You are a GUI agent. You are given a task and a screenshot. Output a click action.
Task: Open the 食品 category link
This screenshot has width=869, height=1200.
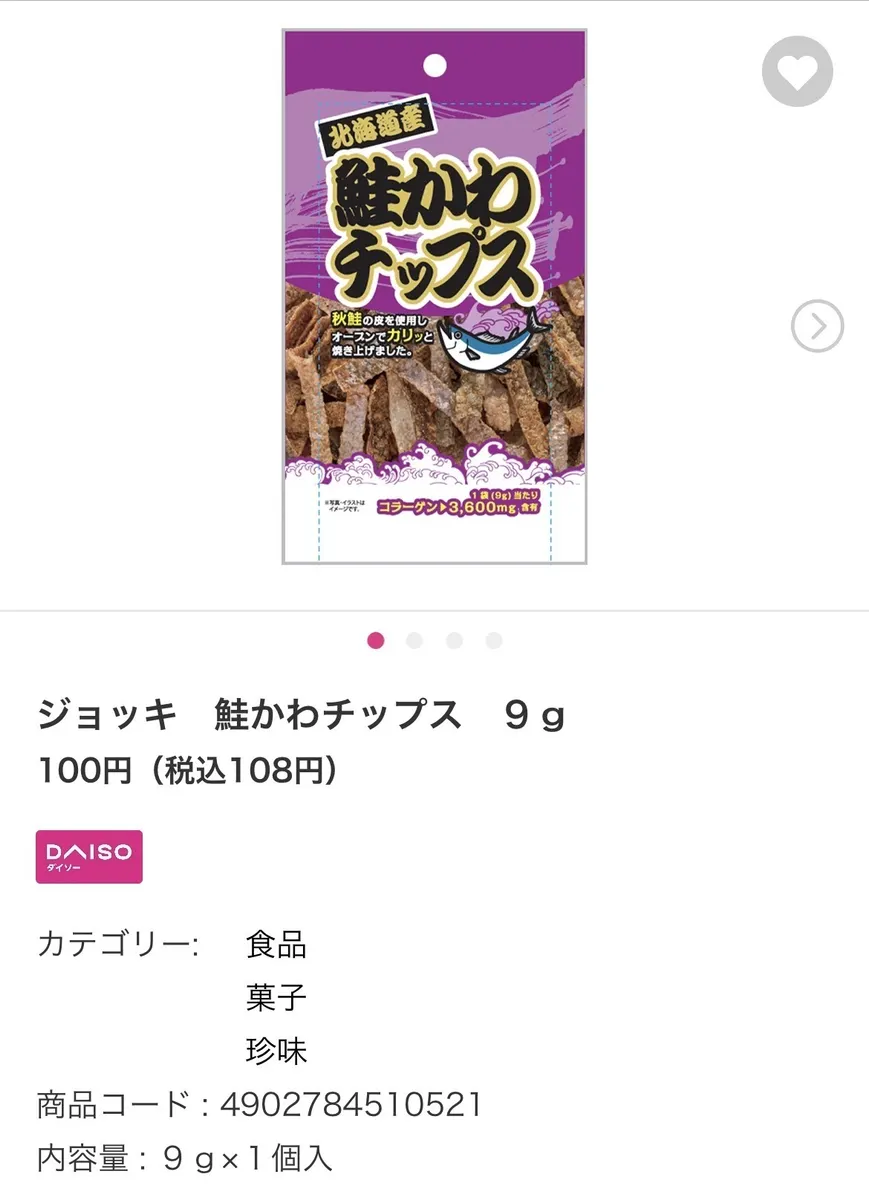[276, 945]
